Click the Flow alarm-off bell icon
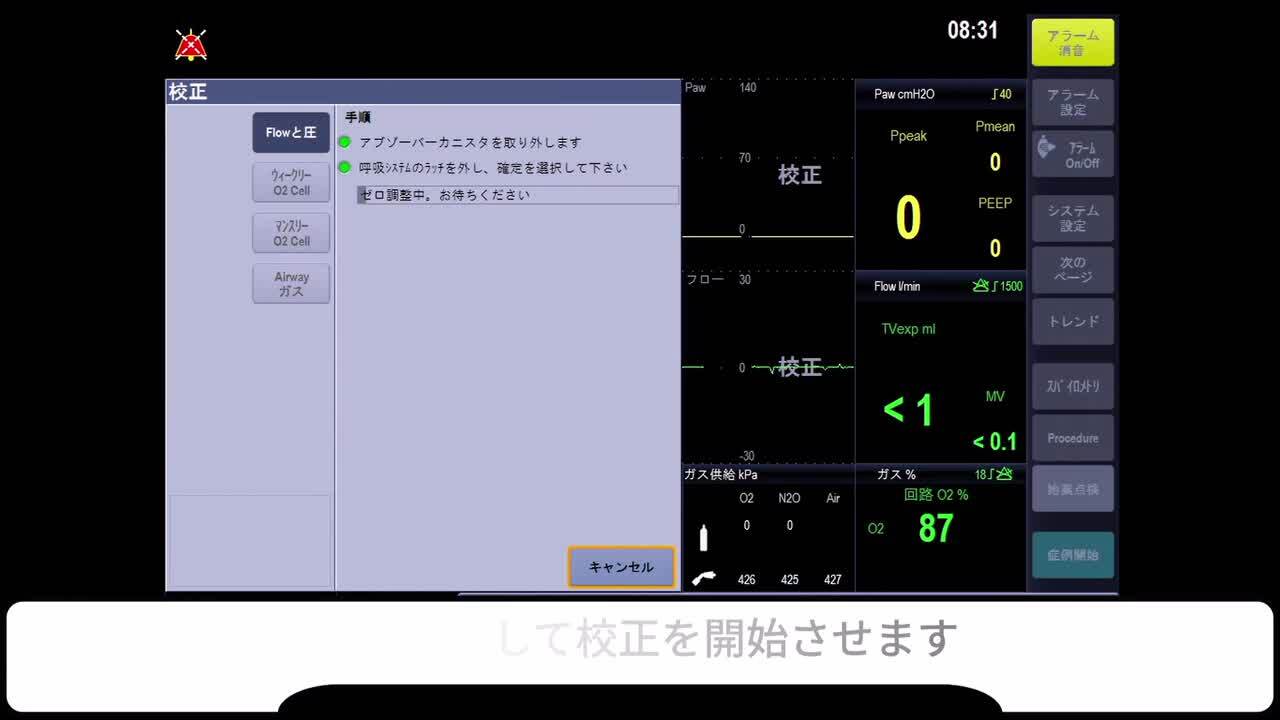This screenshot has width=1280, height=720. [x=981, y=286]
